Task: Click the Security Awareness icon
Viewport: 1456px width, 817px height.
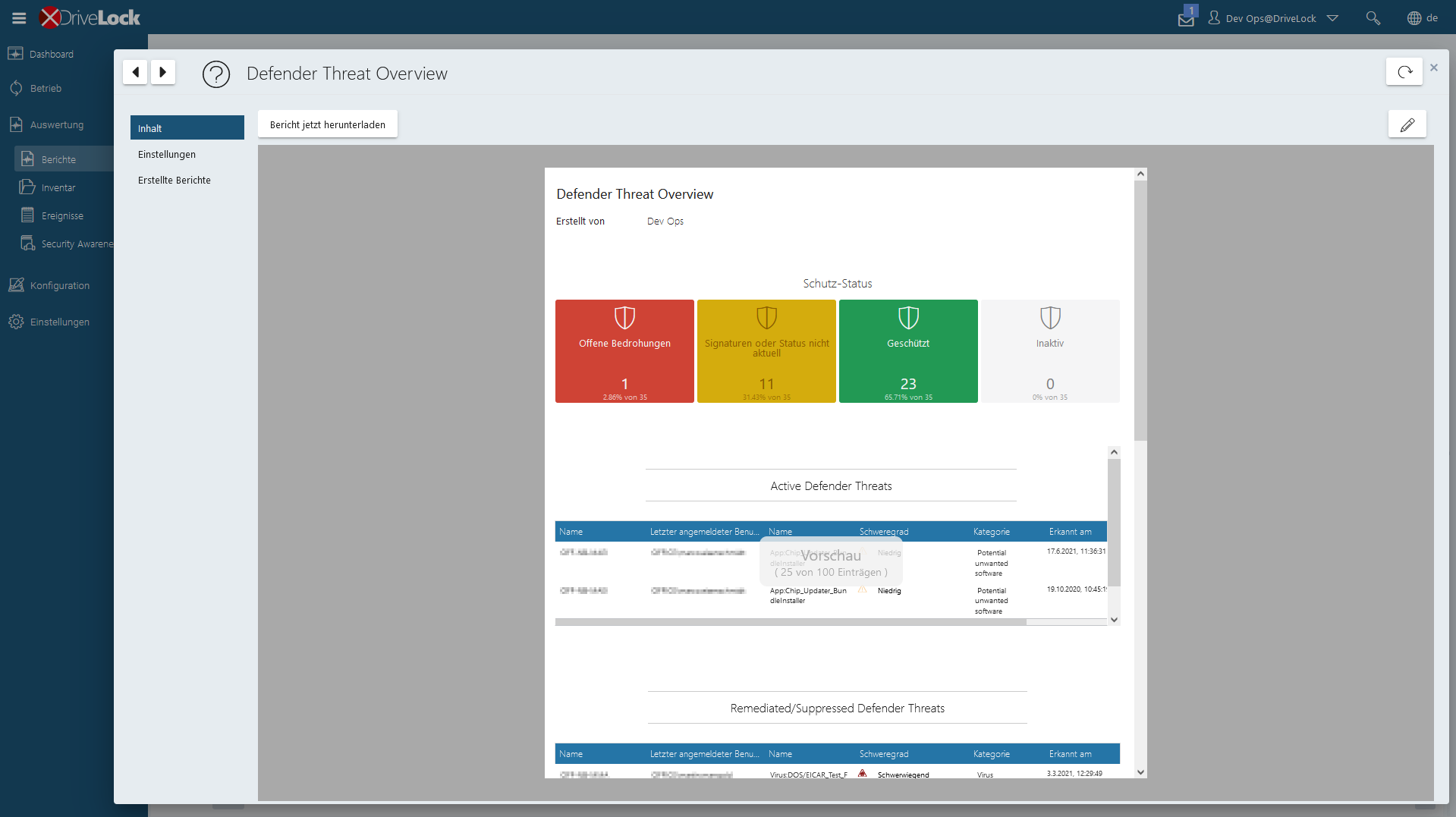Action: tap(27, 243)
